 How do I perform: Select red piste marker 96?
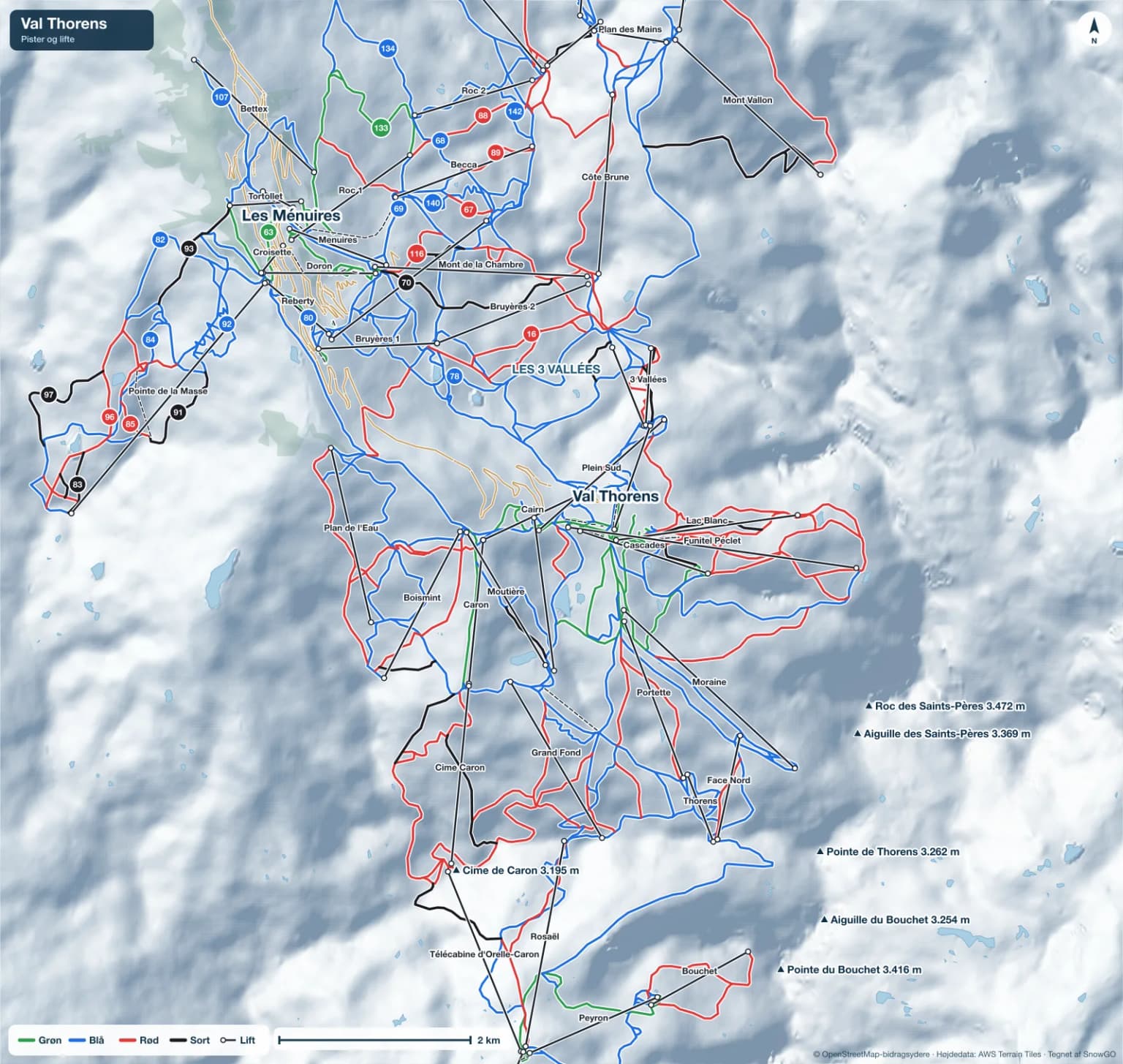(x=110, y=417)
